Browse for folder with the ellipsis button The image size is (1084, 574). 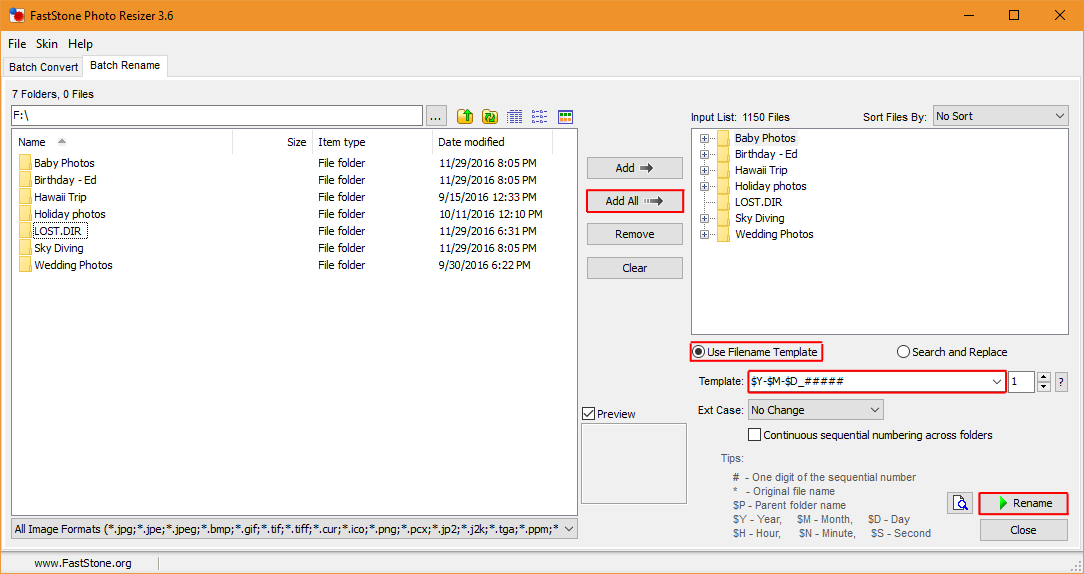[x=436, y=116]
